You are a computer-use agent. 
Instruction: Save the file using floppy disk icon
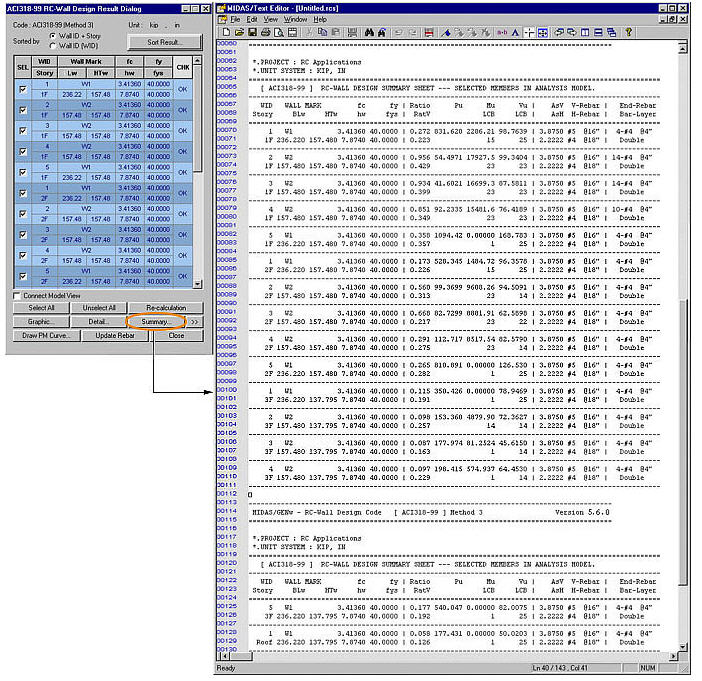[253, 32]
